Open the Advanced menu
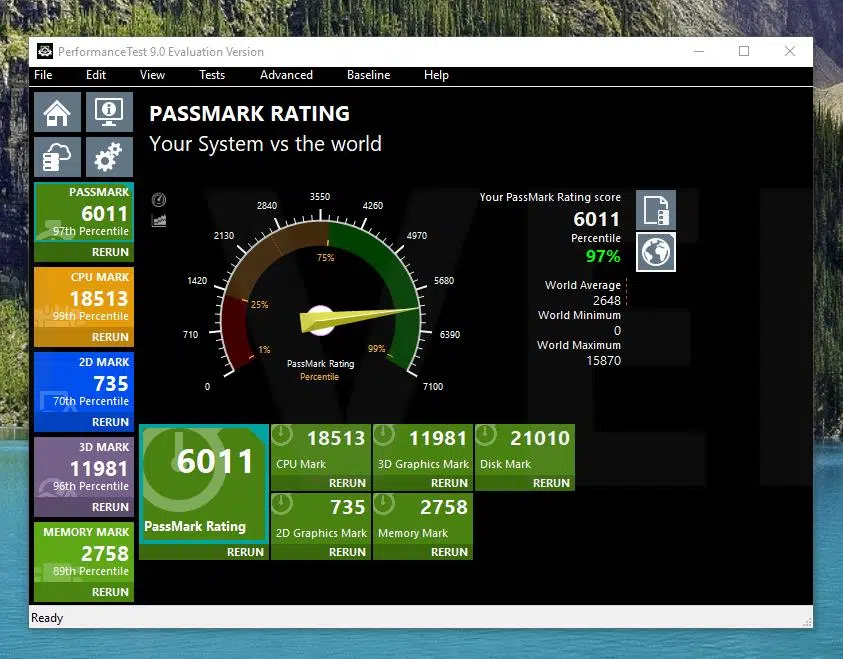The width and height of the screenshot is (843, 659). coord(286,75)
